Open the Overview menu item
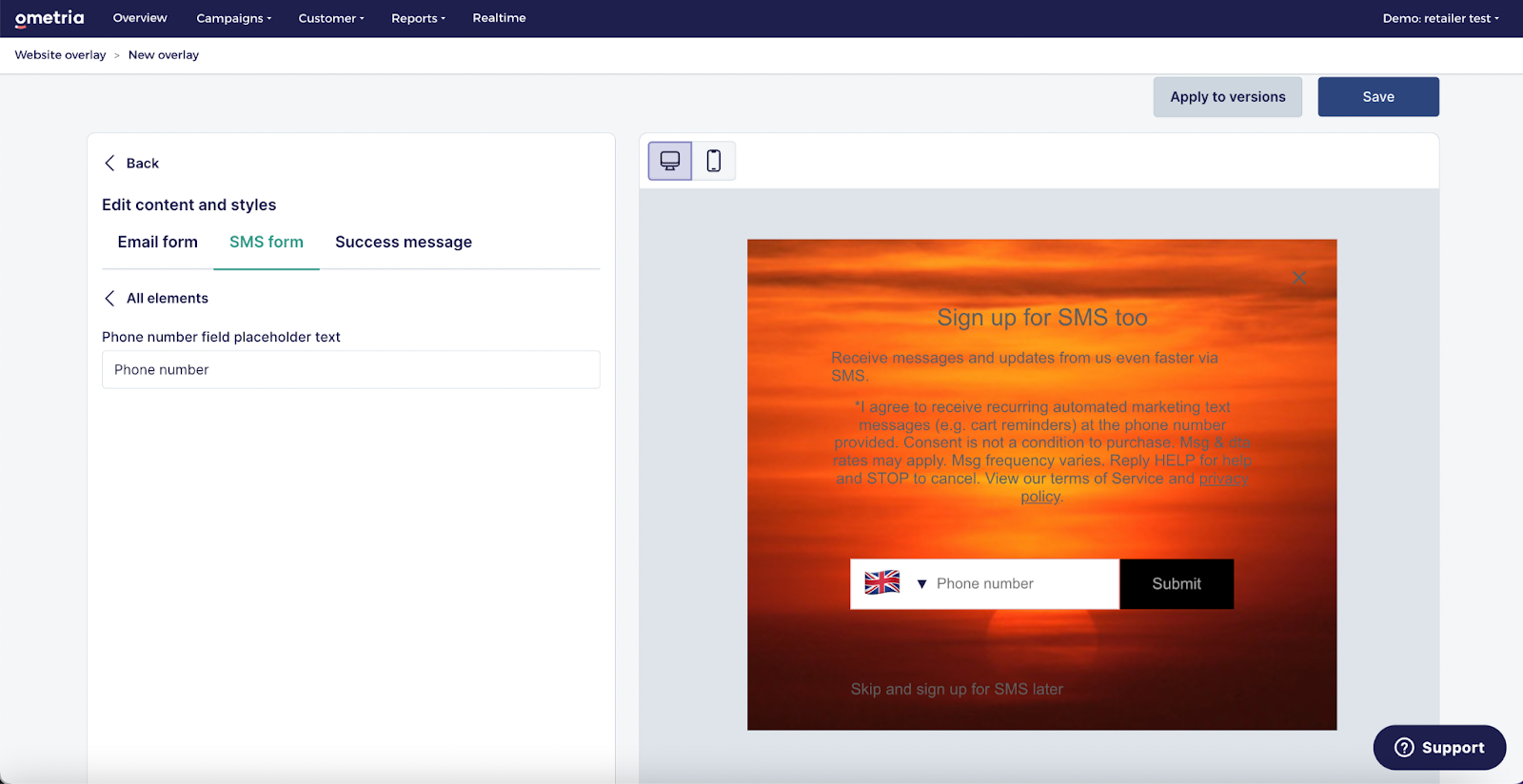1523x784 pixels. point(140,18)
